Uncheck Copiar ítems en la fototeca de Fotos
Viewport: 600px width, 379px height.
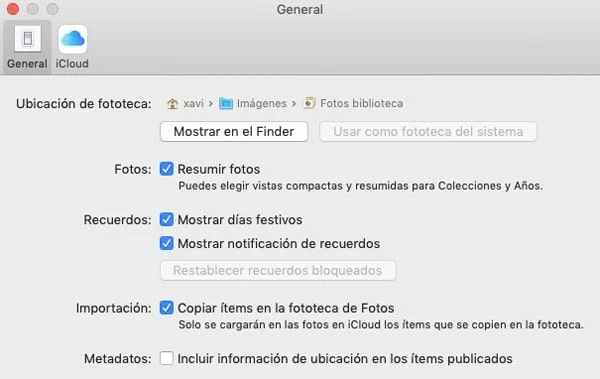(x=166, y=308)
